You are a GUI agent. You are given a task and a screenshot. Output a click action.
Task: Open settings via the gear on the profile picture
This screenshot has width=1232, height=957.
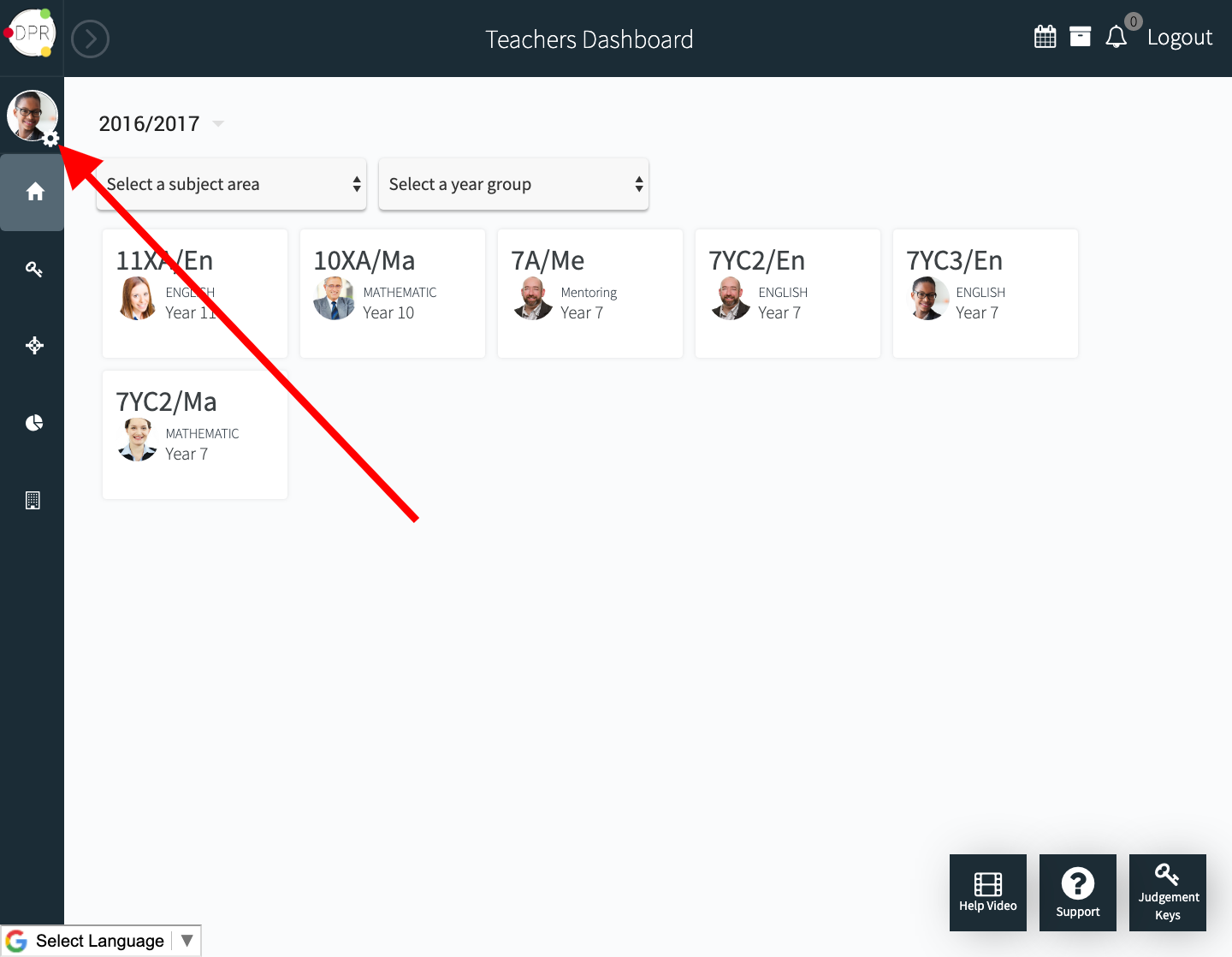pyautogui.click(x=51, y=138)
